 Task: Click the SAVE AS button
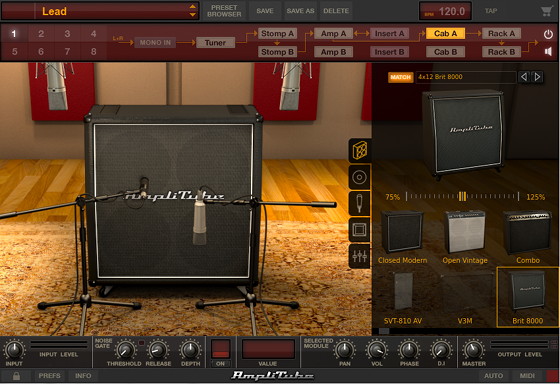point(300,11)
